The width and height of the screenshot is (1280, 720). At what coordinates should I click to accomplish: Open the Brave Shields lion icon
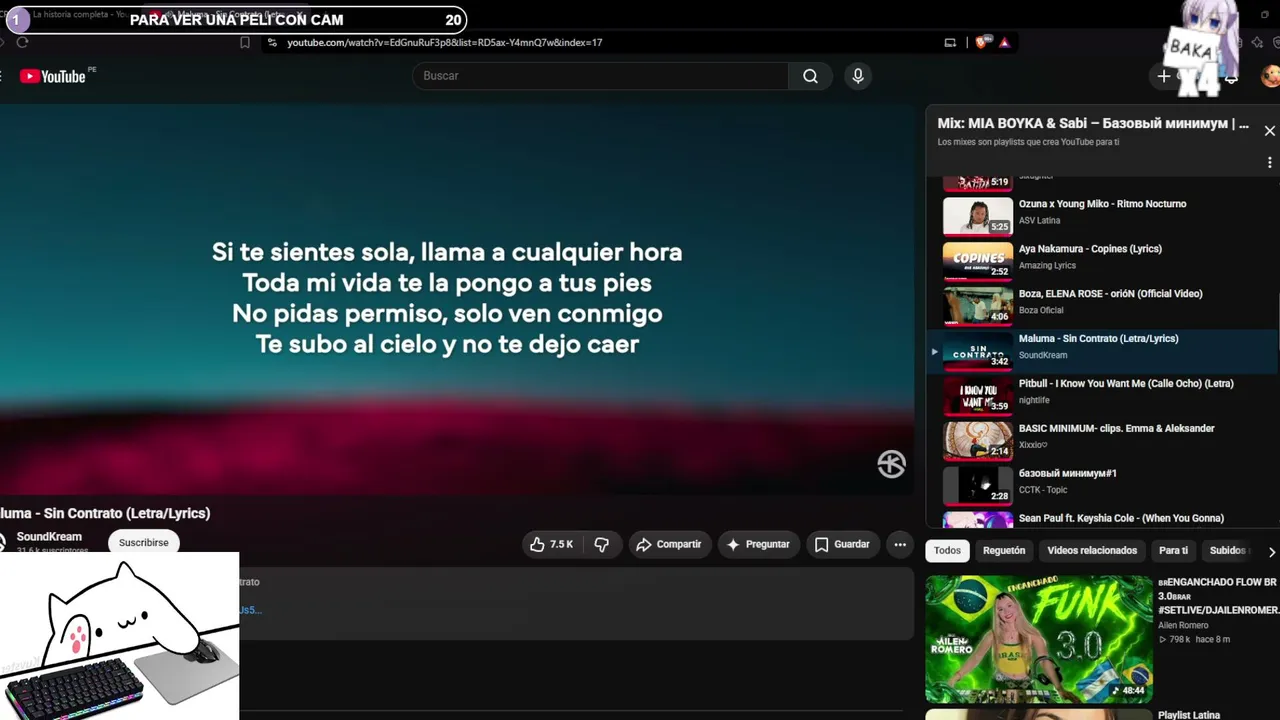[982, 42]
